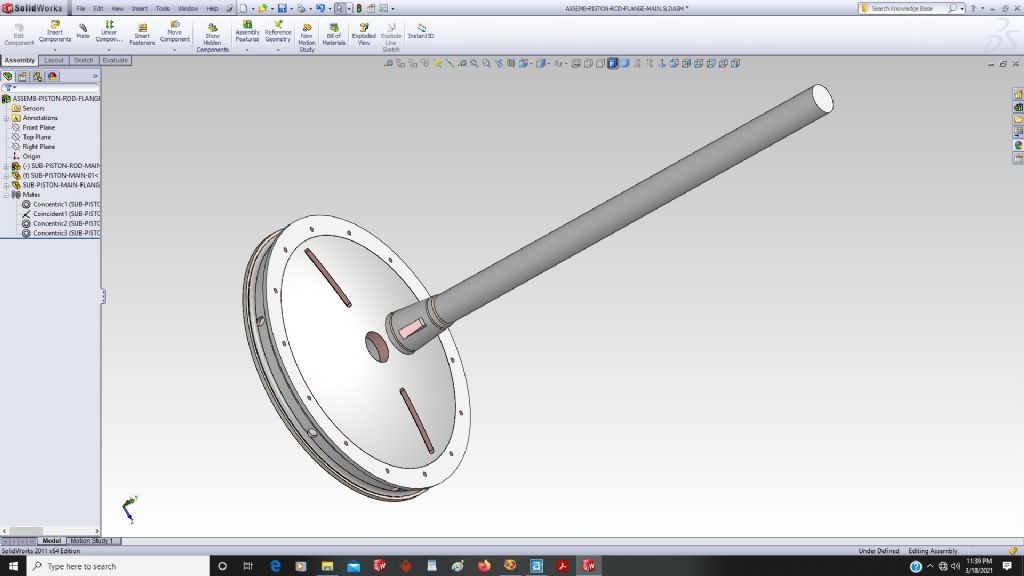Viewport: 1024px width, 576px height.
Task: Open the Linear Component Pattern tool
Action: click(109, 31)
